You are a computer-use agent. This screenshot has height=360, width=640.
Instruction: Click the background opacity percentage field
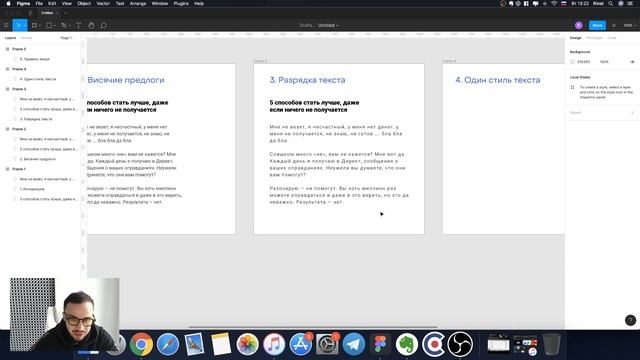coord(604,62)
